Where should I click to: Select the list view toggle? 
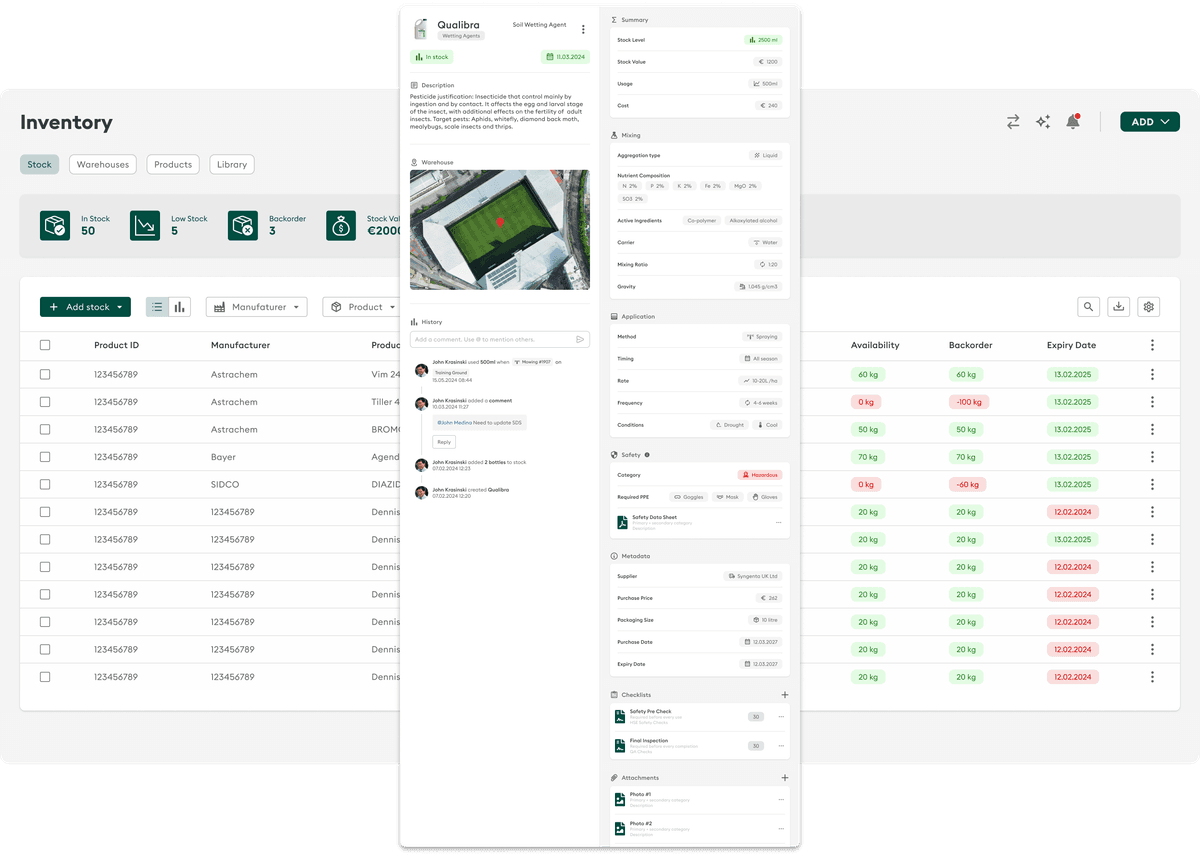(x=156, y=307)
